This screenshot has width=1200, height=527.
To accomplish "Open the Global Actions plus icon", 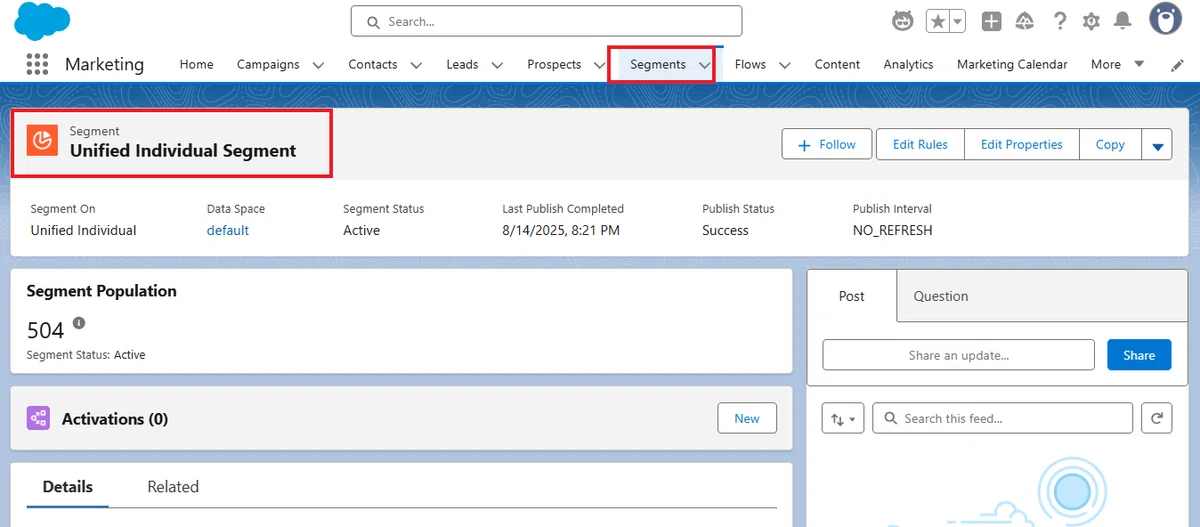I will pyautogui.click(x=991, y=21).
